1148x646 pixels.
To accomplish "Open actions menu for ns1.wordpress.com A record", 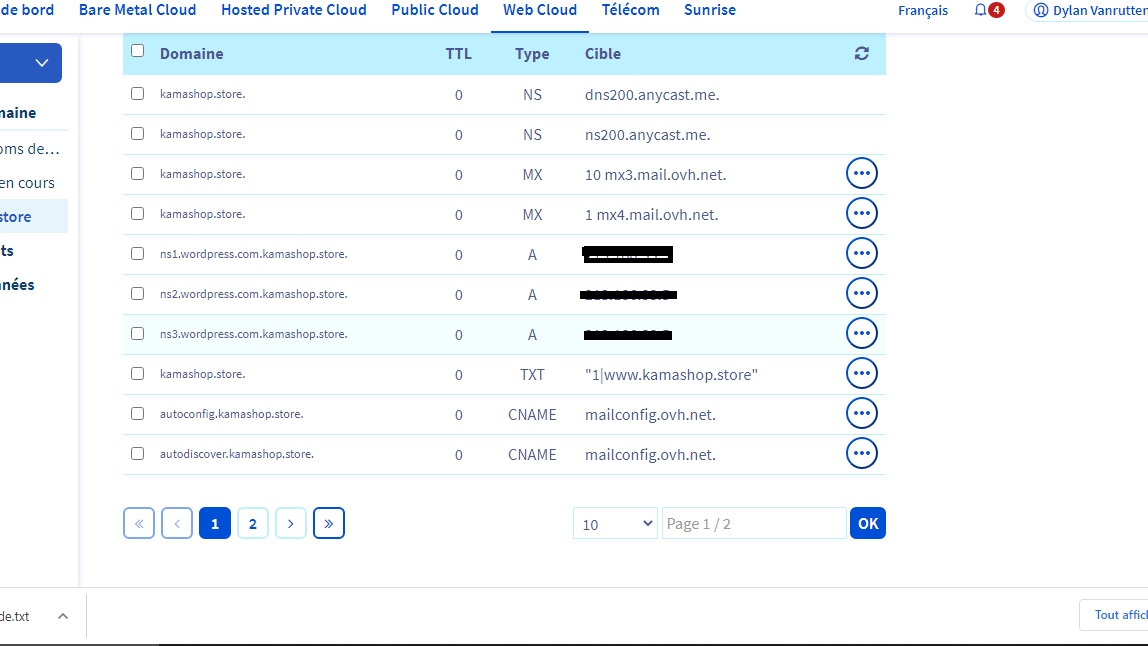I will pyautogui.click(x=861, y=254).
